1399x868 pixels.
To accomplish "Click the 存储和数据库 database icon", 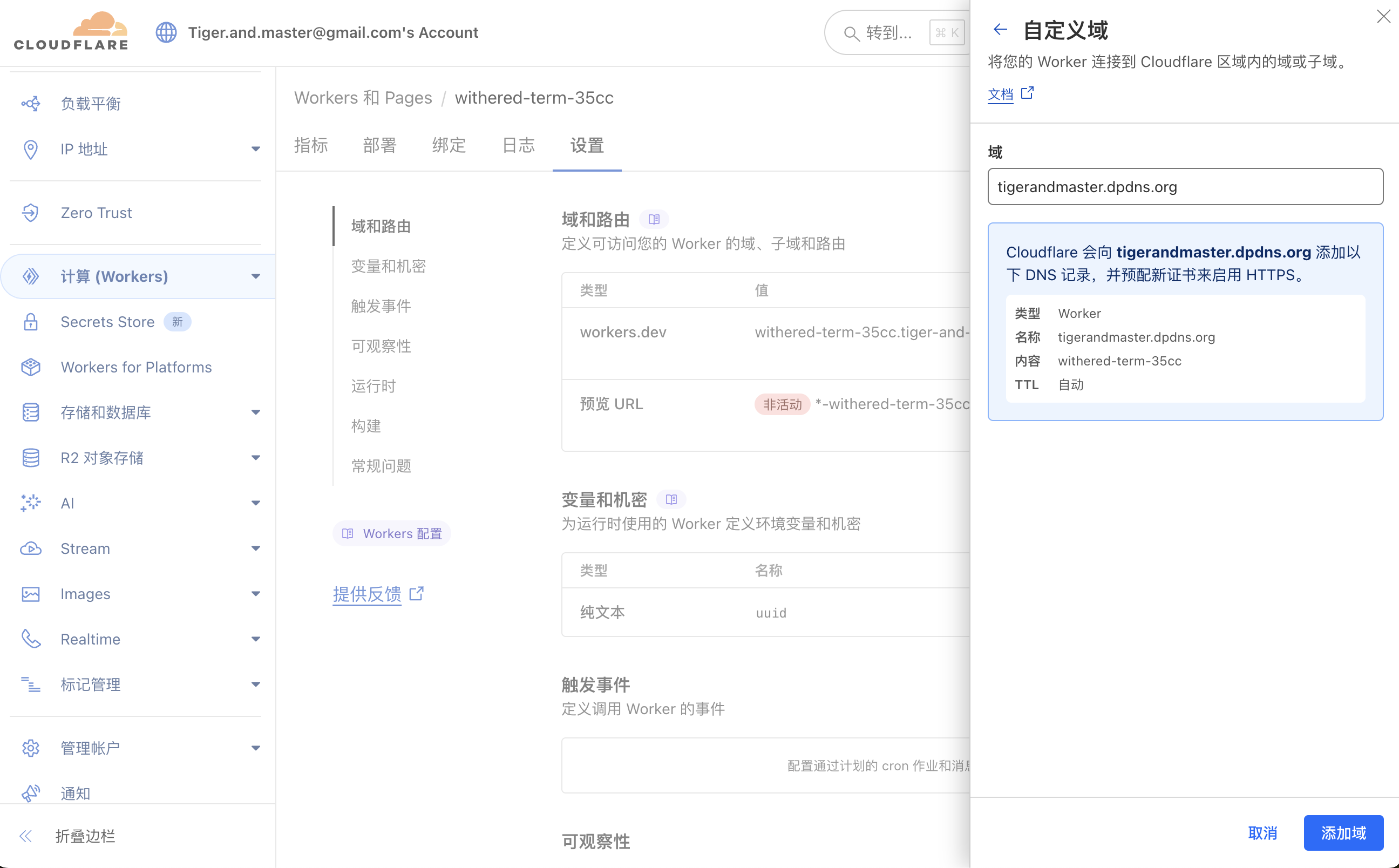I will pyautogui.click(x=30, y=412).
